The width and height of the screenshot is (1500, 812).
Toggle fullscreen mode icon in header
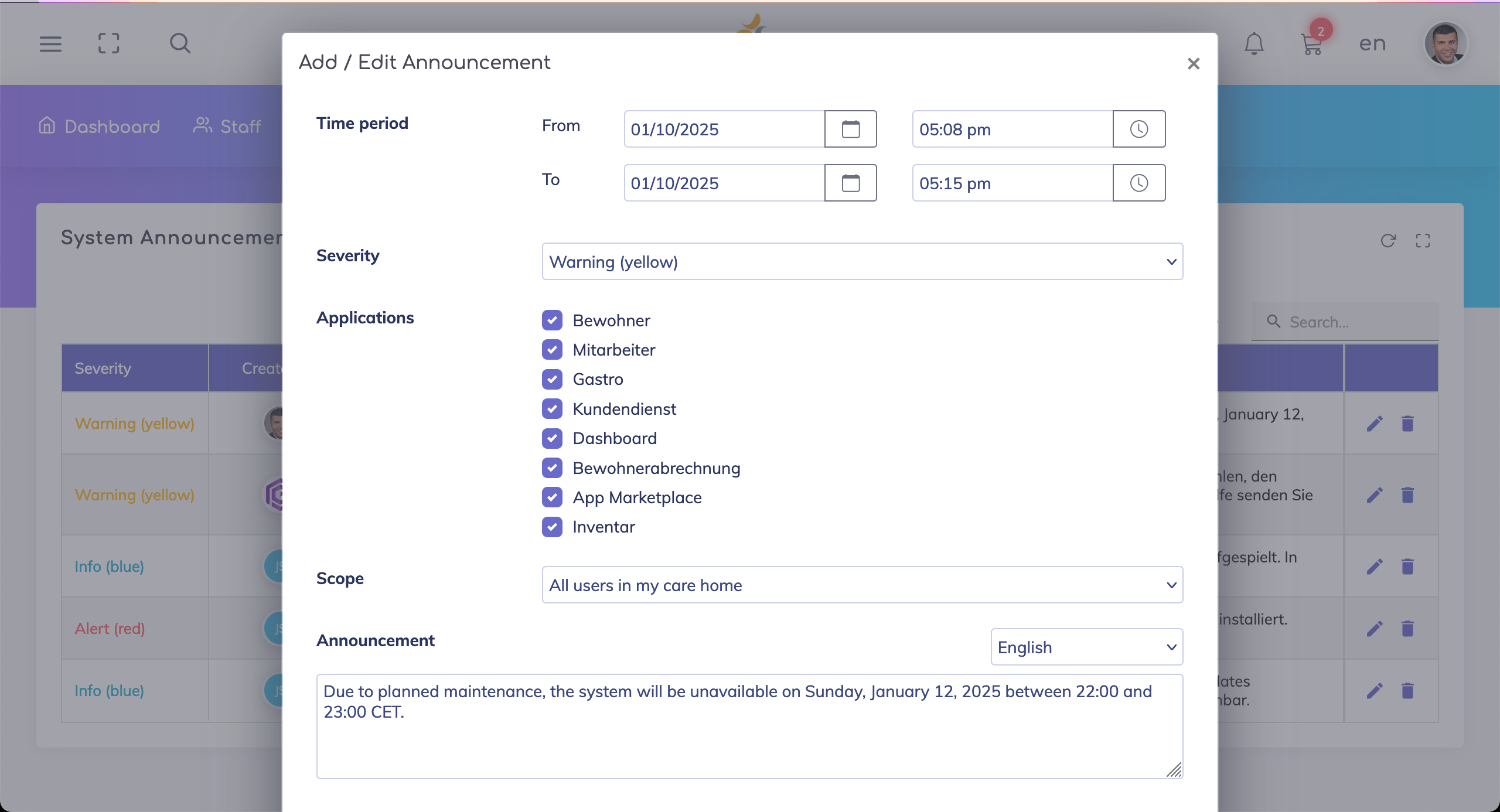109,43
